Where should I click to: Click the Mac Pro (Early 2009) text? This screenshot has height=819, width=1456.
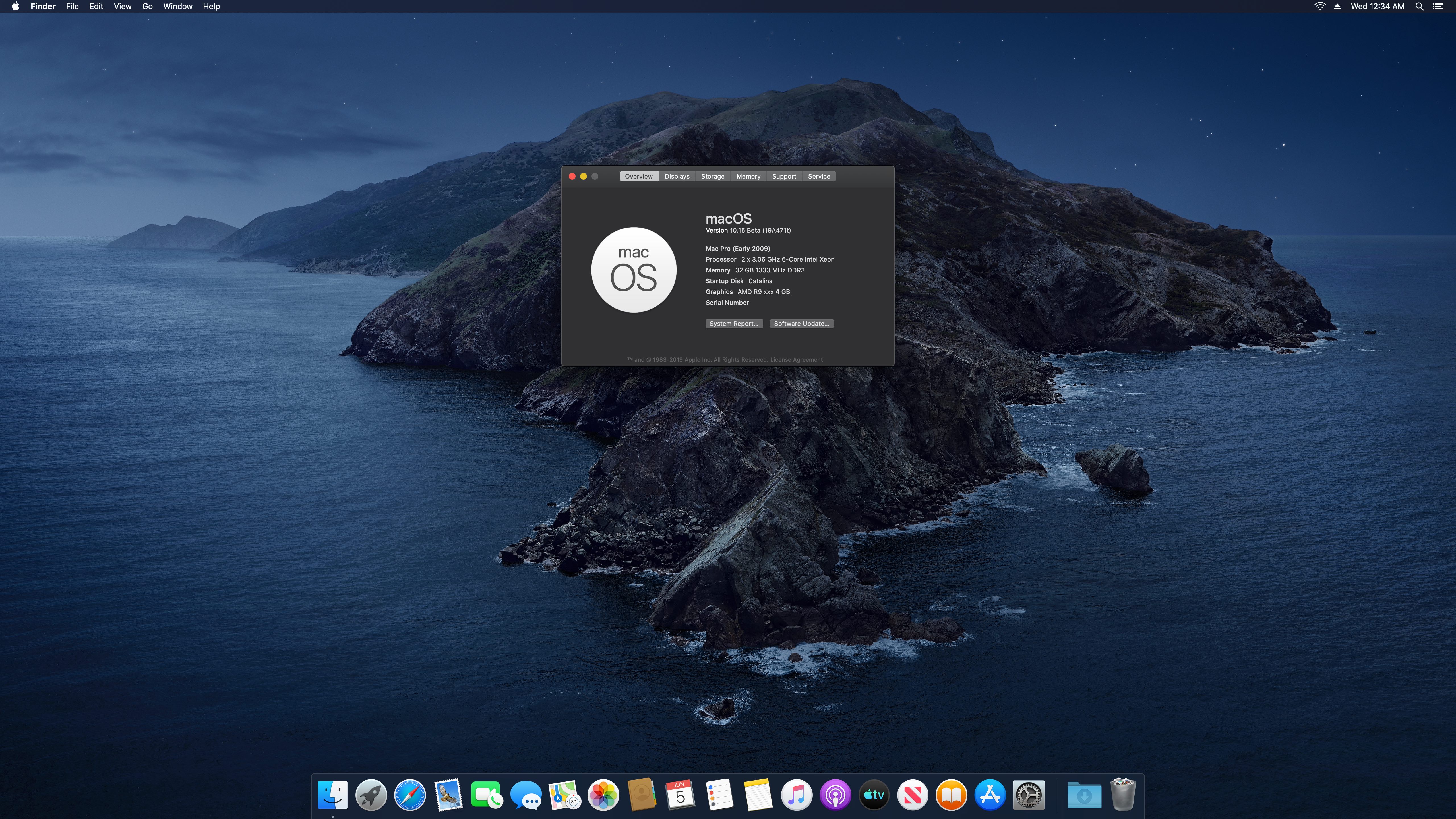click(738, 249)
